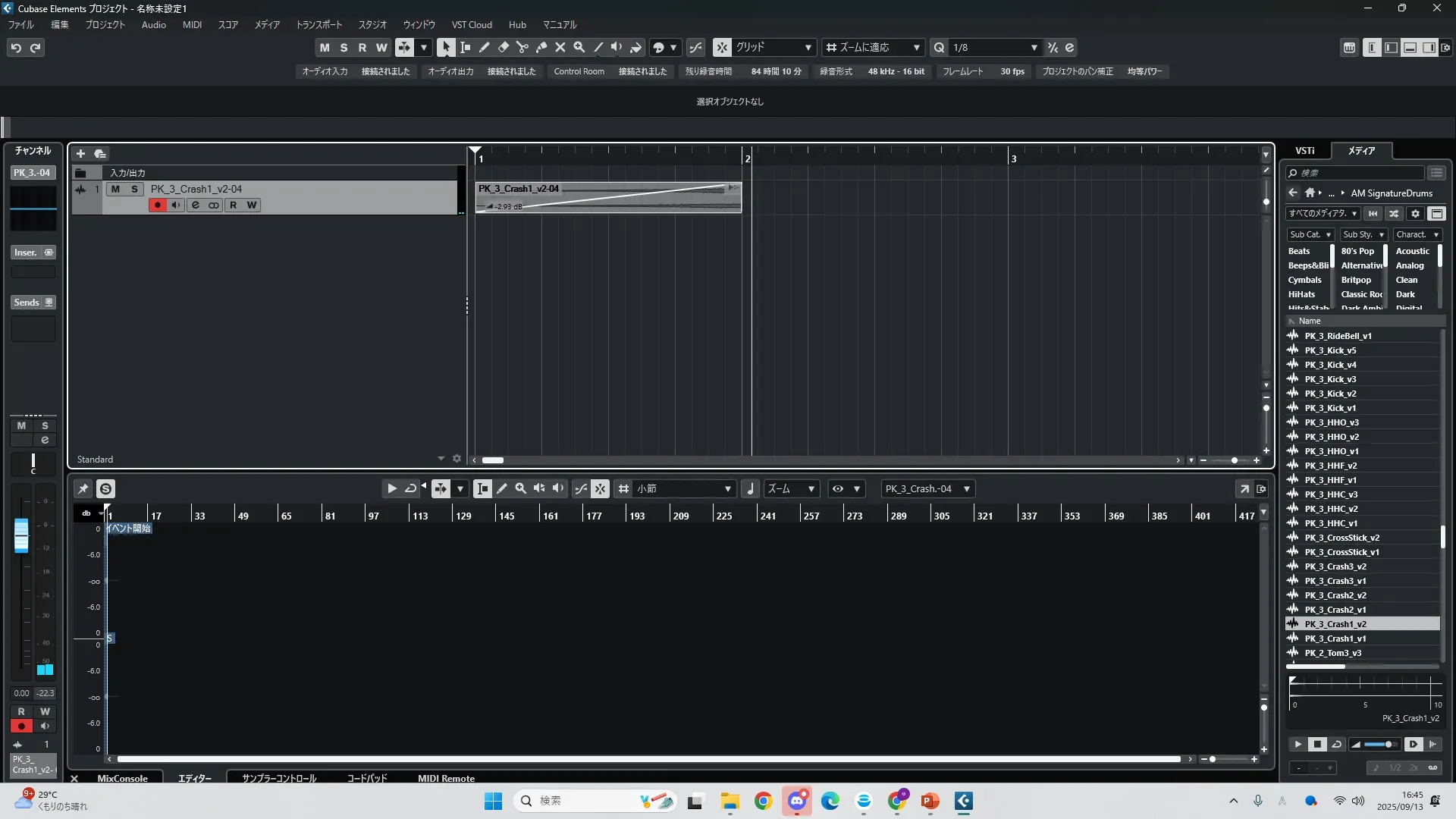1456x819 pixels.
Task: Click the Range Selection tool
Action: [x=465, y=48]
